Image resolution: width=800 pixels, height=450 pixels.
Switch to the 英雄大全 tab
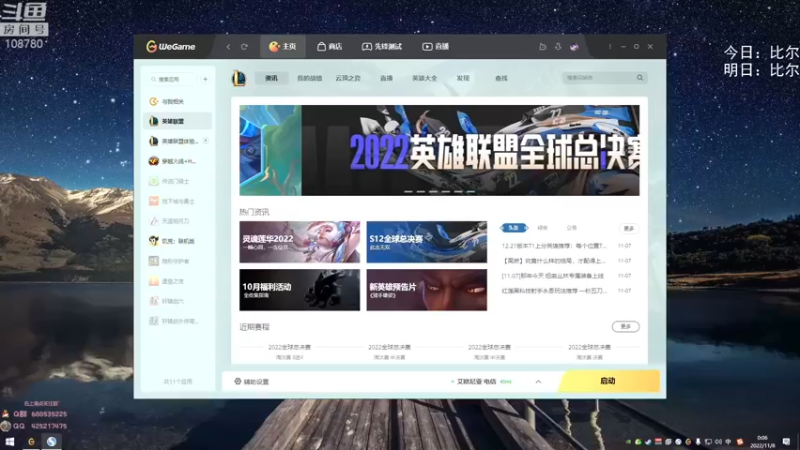pos(424,78)
